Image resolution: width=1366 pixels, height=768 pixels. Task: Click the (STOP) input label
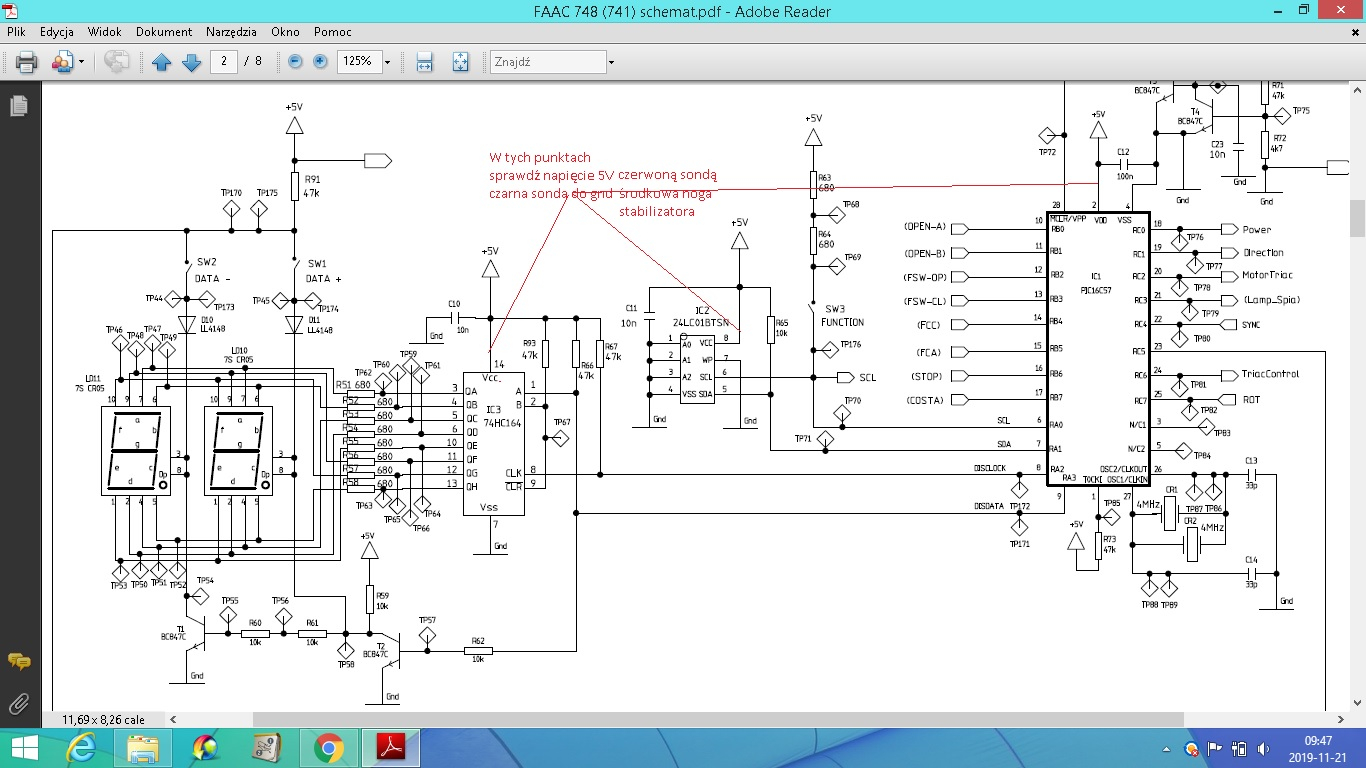pyautogui.click(x=927, y=376)
